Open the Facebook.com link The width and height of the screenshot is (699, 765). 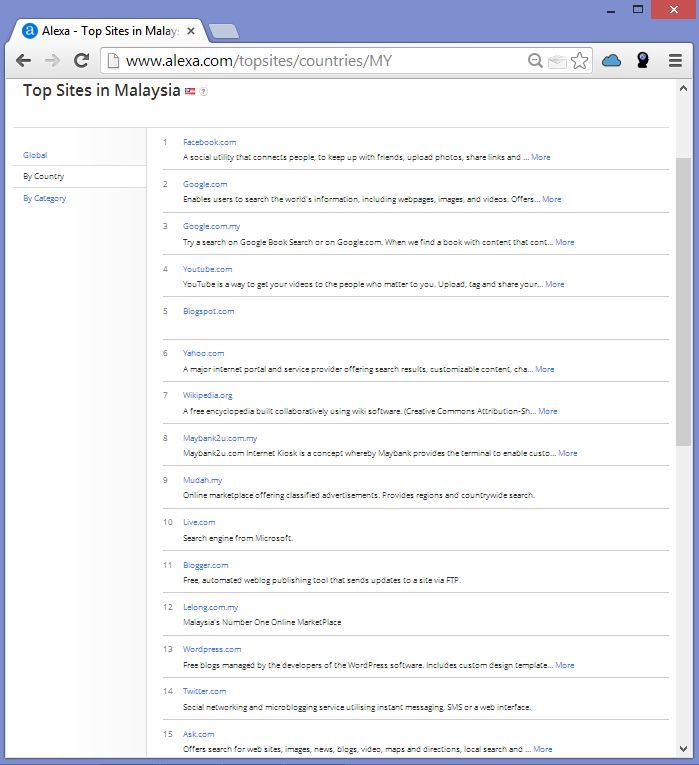tap(209, 142)
